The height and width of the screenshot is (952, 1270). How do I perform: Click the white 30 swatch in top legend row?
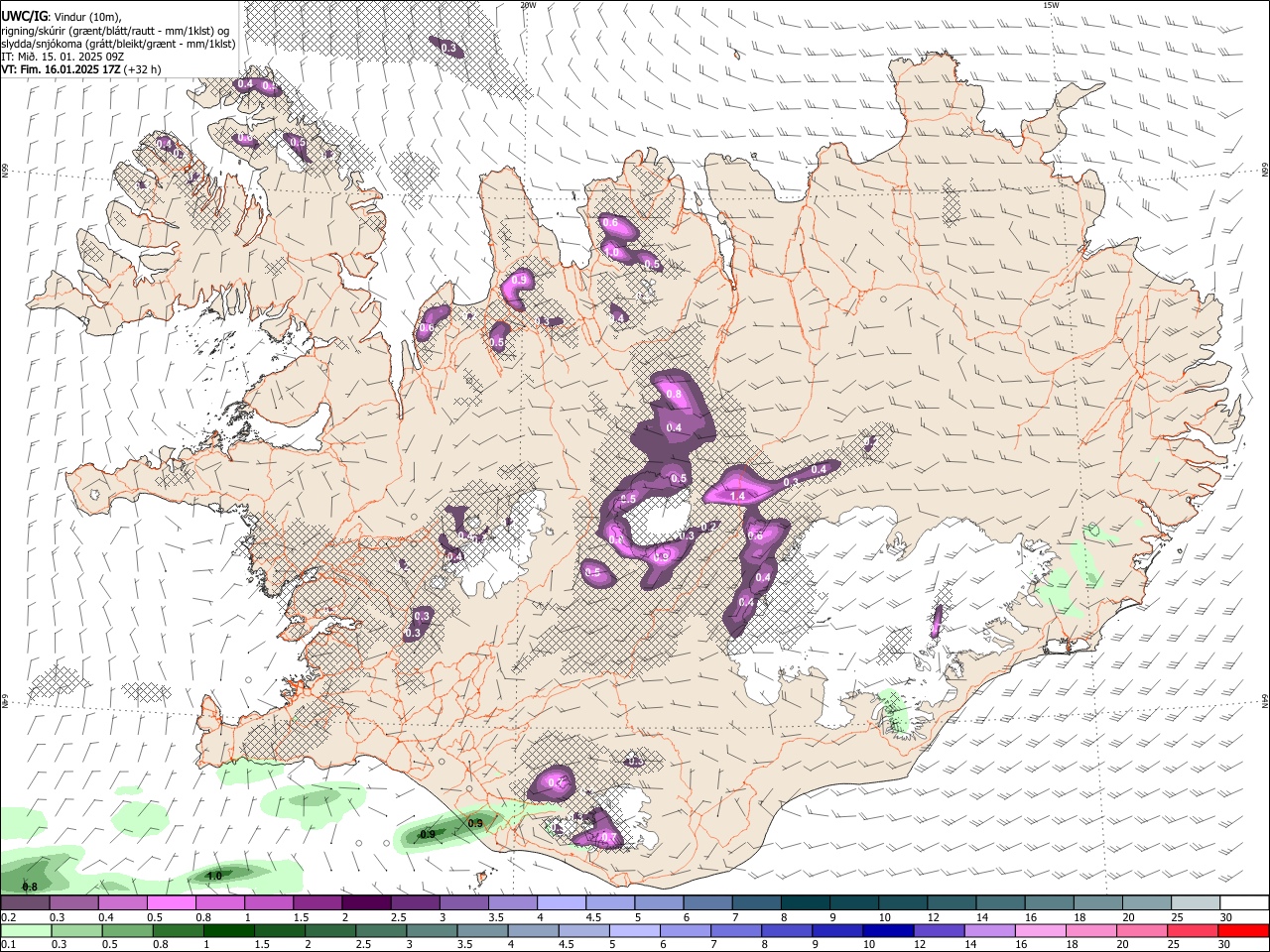tap(1244, 903)
